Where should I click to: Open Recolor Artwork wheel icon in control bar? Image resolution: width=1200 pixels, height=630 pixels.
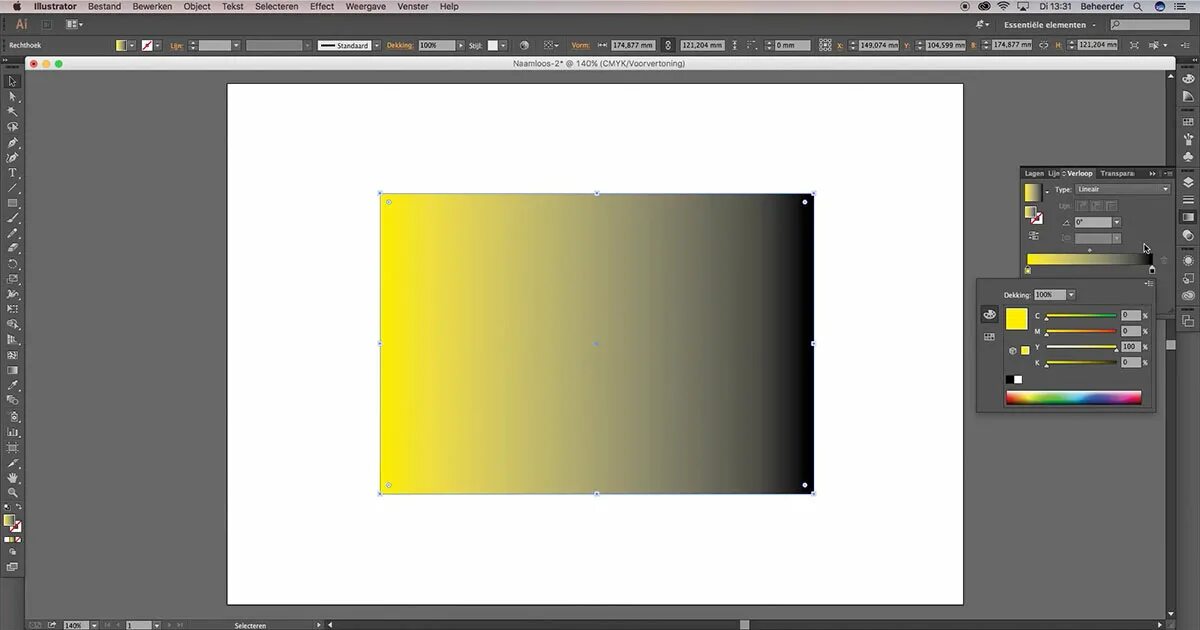click(524, 45)
